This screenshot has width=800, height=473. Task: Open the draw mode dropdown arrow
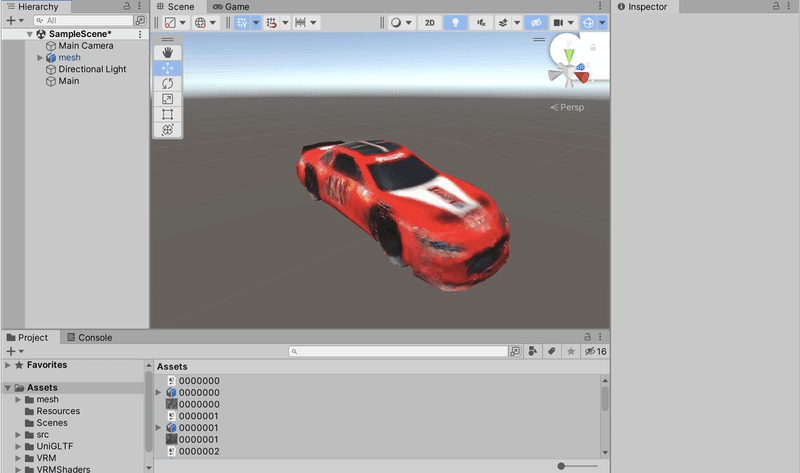click(408, 22)
